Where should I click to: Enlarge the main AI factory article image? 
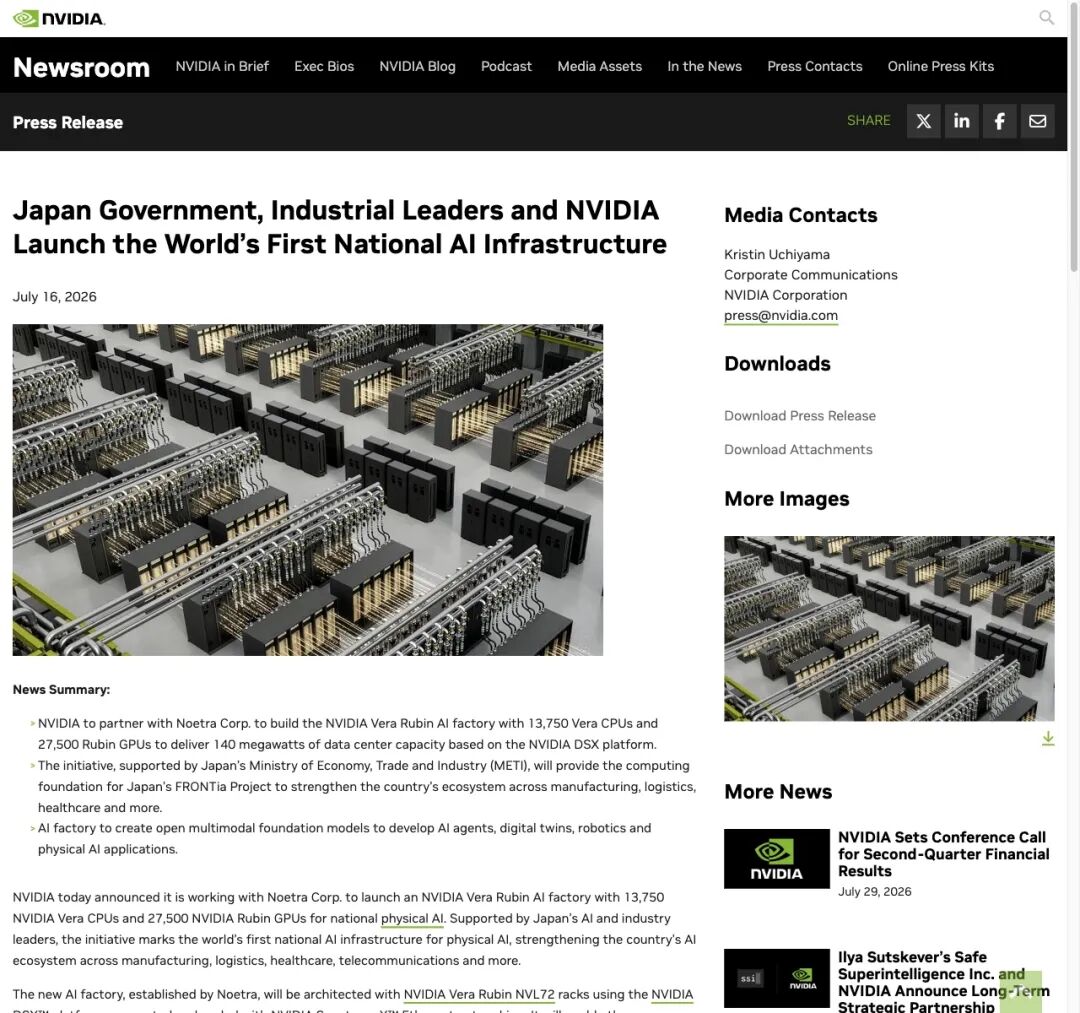(x=307, y=490)
